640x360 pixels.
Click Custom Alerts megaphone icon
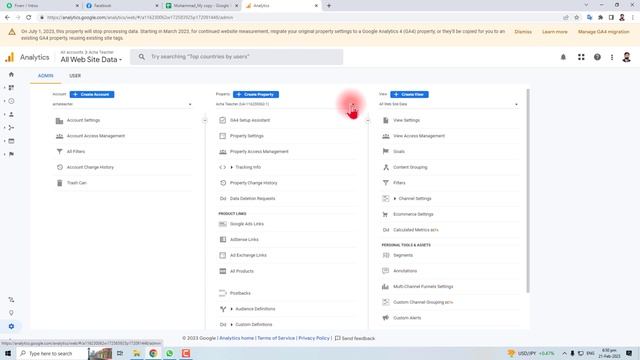coord(386,318)
